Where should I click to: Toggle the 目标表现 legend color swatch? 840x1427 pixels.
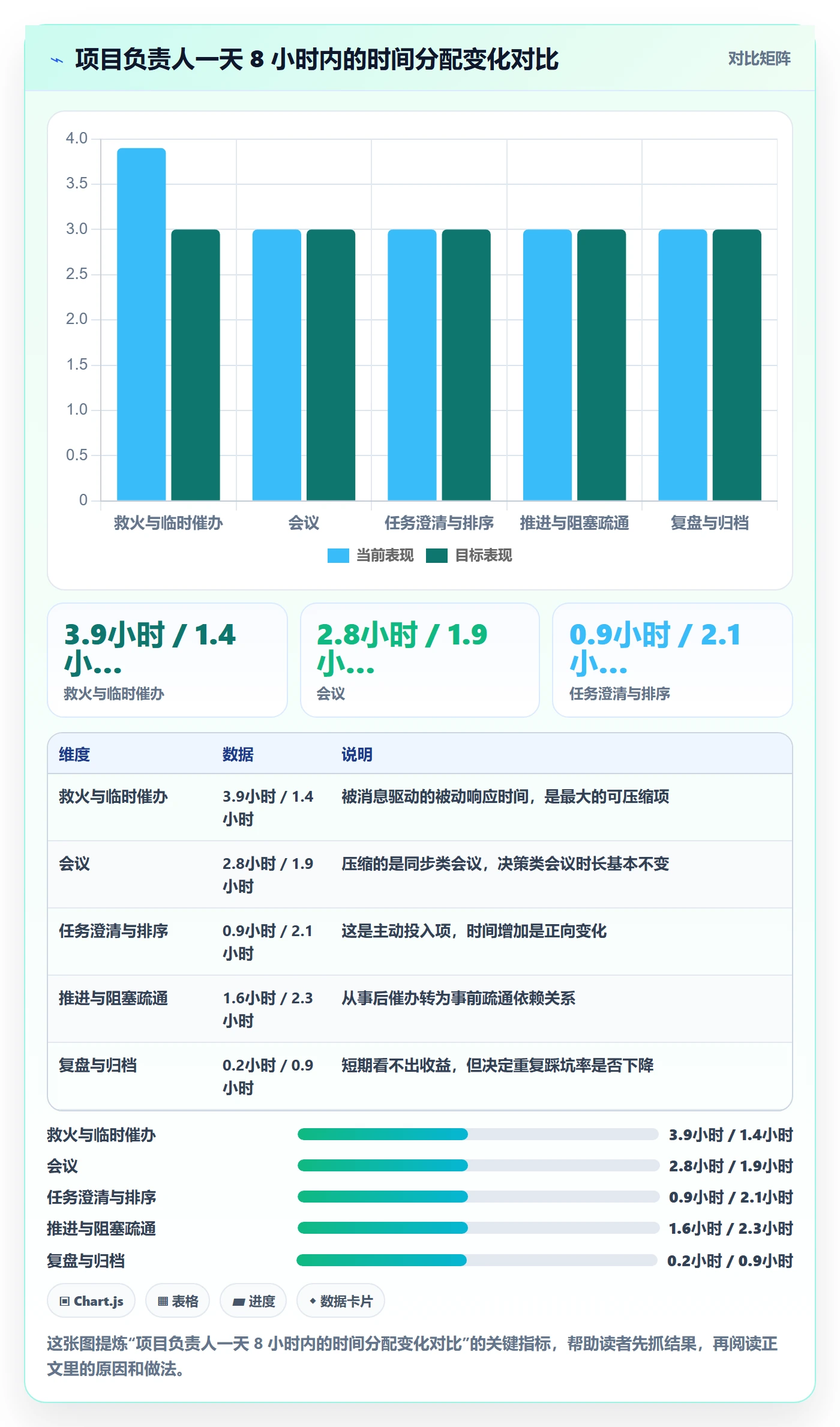click(x=436, y=556)
